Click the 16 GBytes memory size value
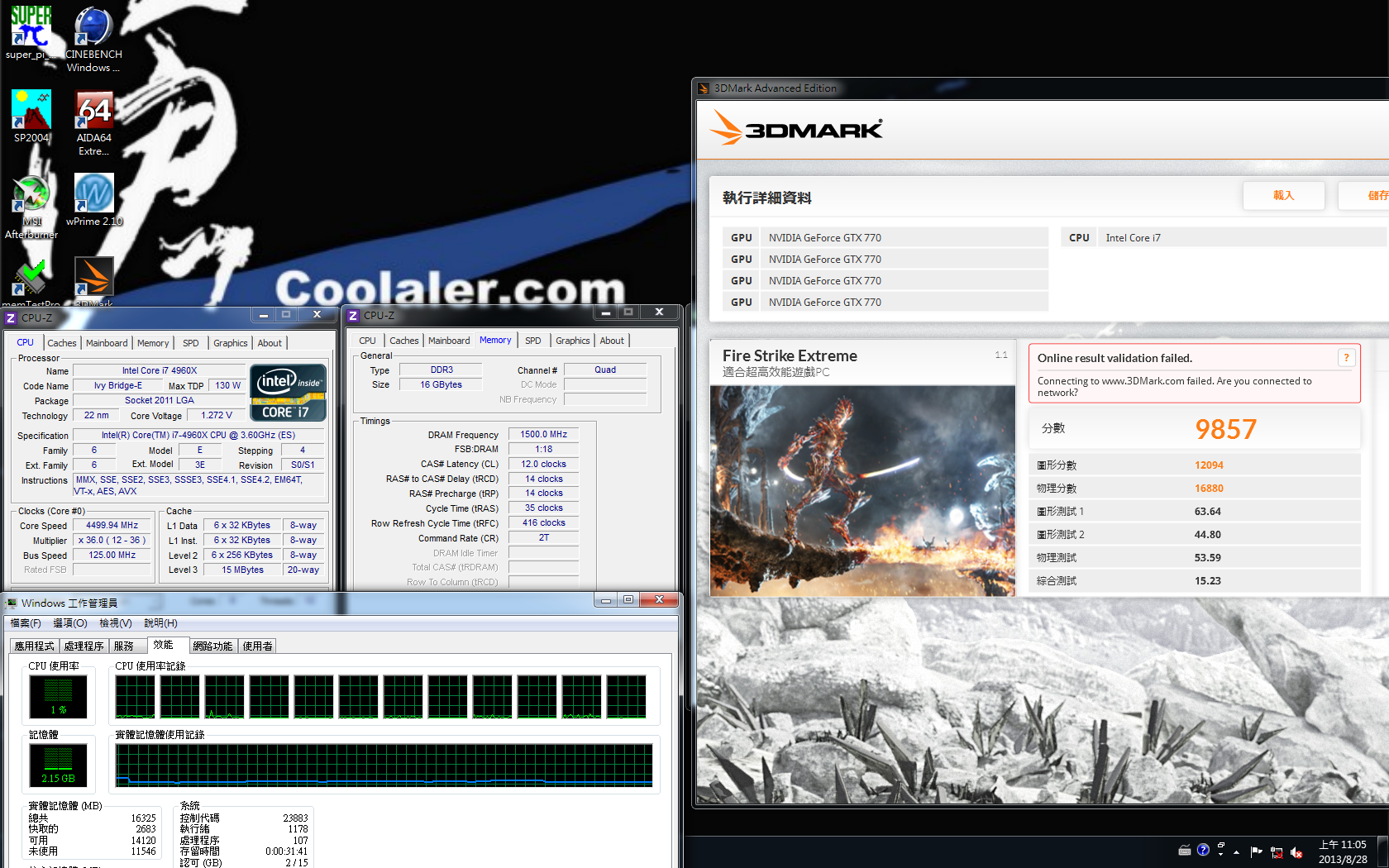The width and height of the screenshot is (1389, 868). pyautogui.click(x=442, y=384)
